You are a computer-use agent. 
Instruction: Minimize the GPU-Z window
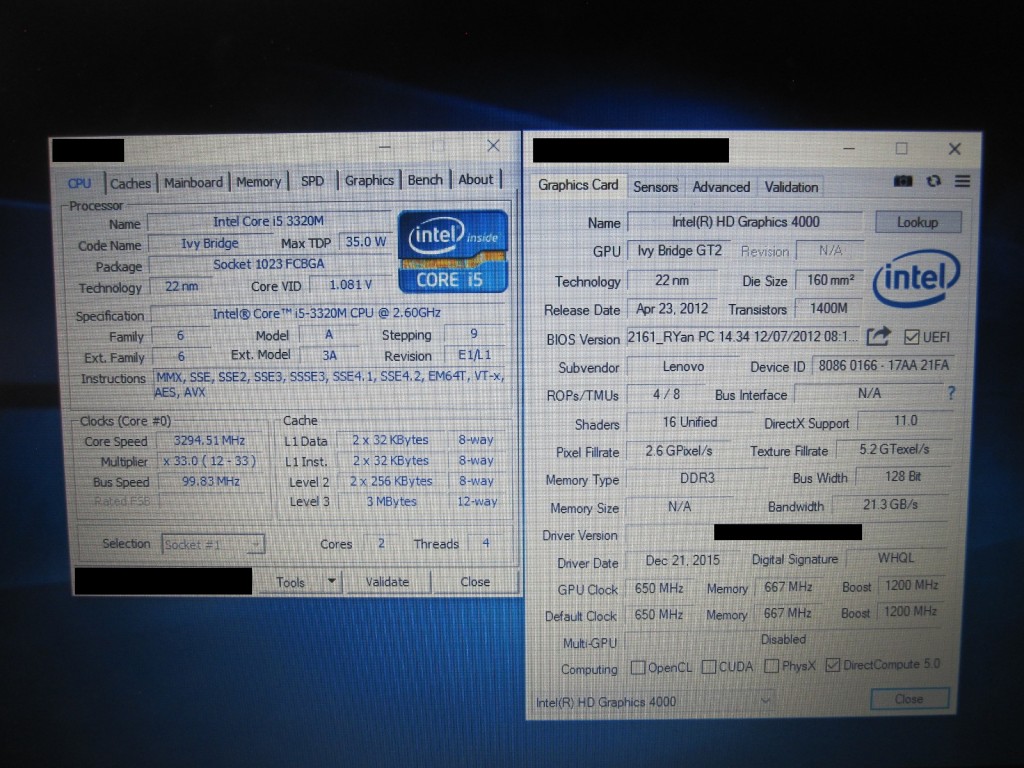tap(848, 149)
